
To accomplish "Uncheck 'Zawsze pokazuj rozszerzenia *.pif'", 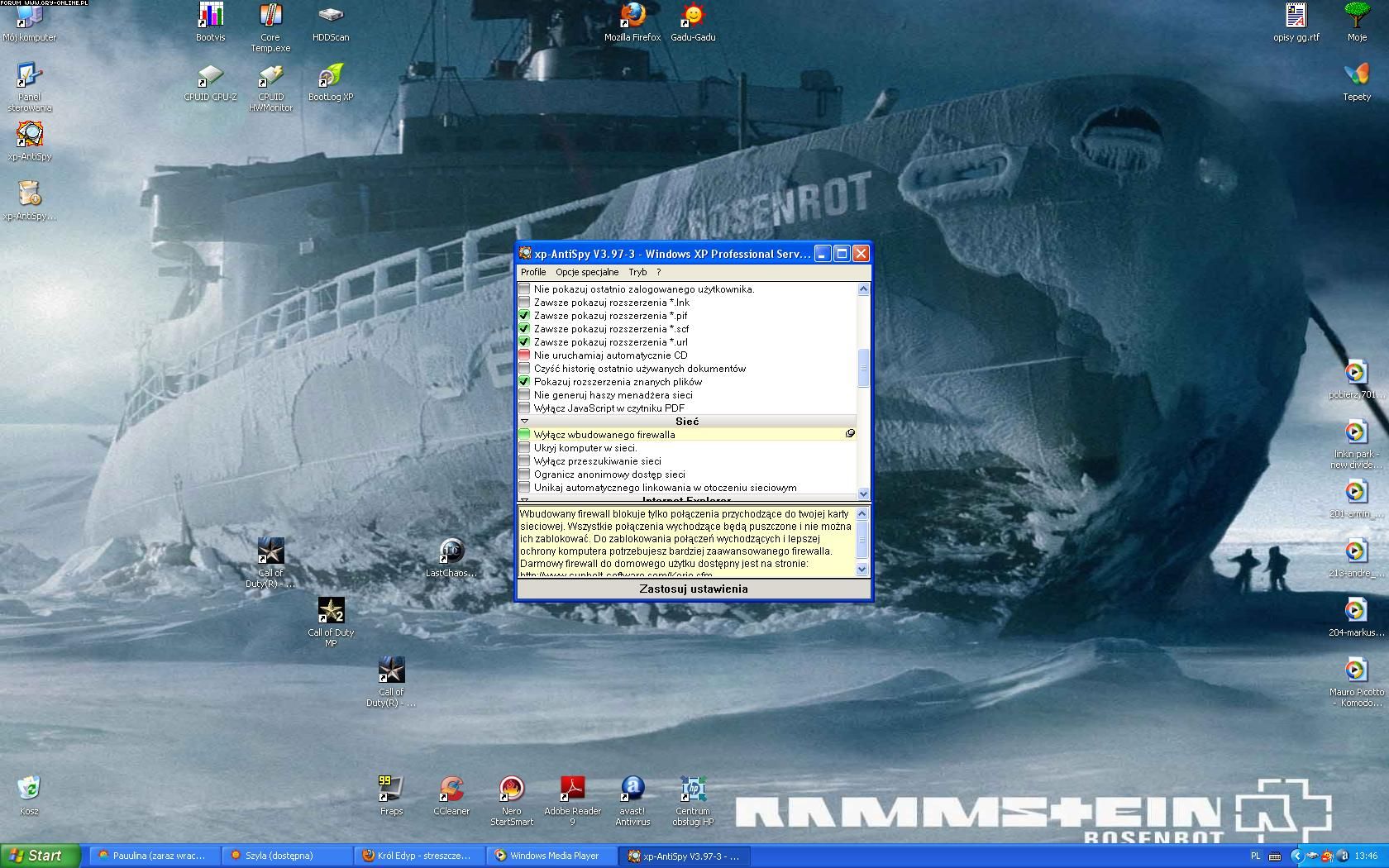I will coord(524,316).
